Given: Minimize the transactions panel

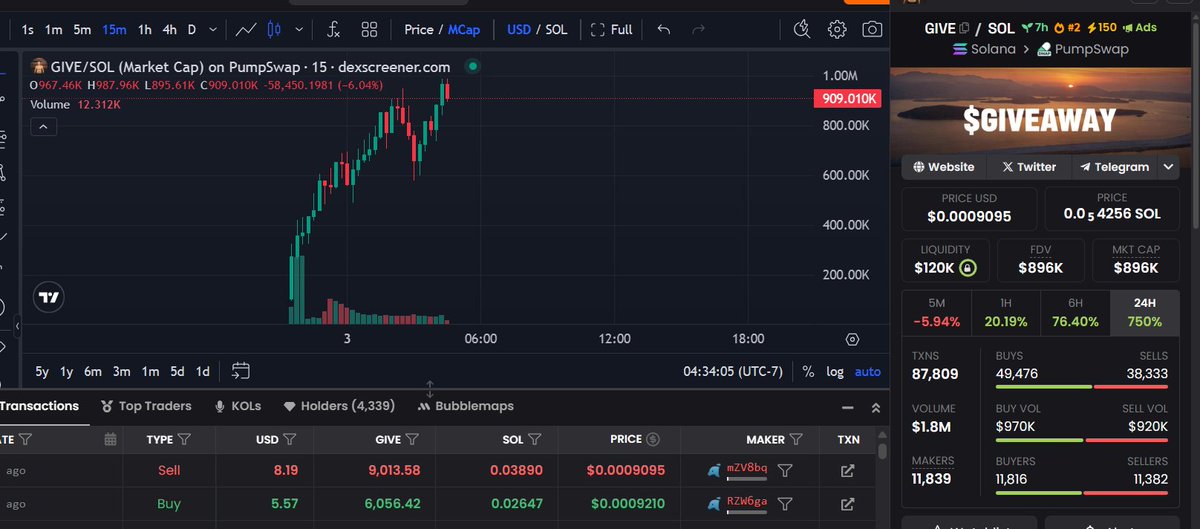Looking at the screenshot, I should point(849,408).
